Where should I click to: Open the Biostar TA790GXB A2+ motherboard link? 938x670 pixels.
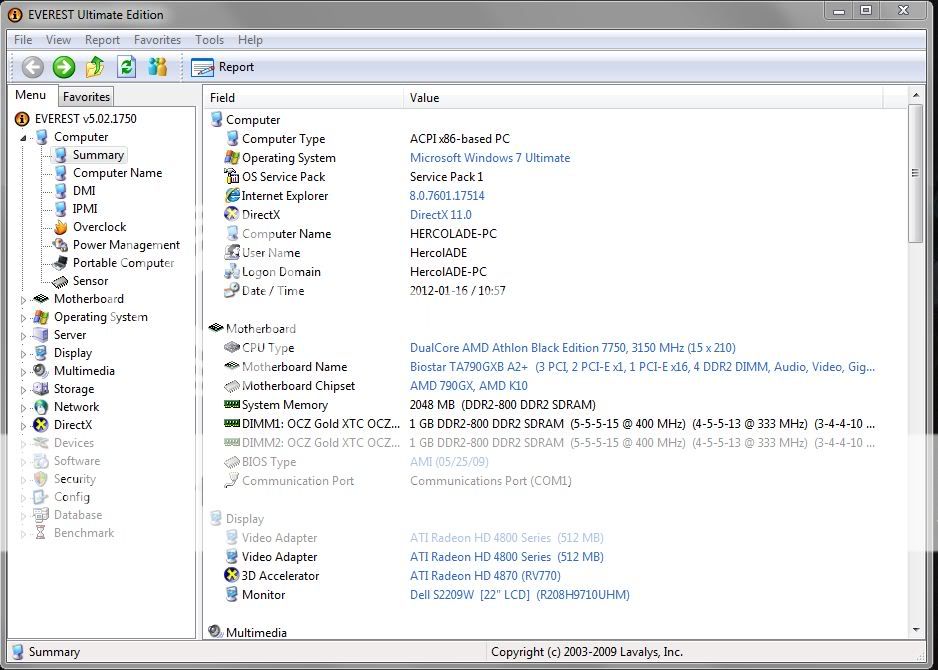tap(642, 367)
